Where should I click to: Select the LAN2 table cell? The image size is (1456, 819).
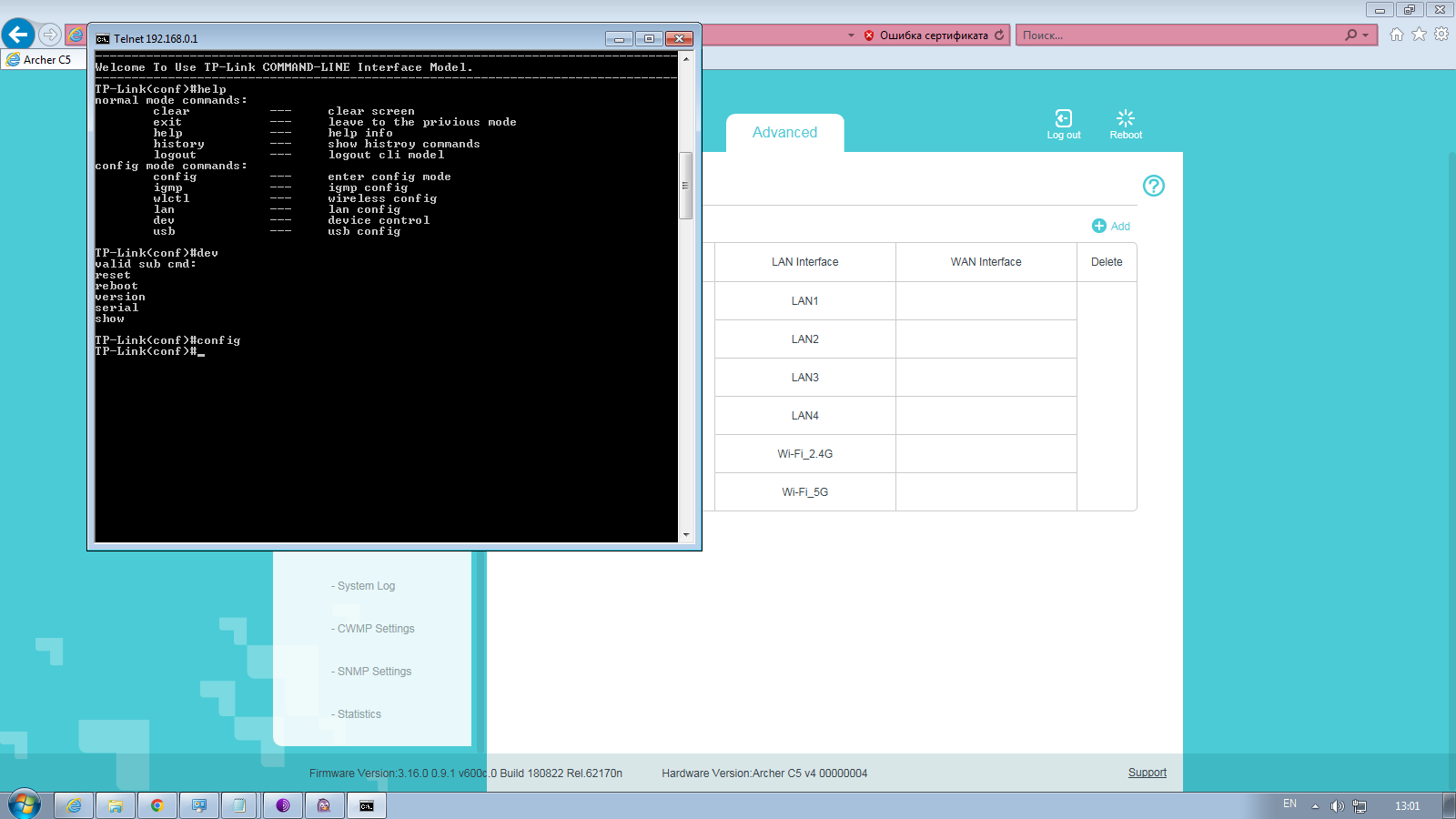(805, 339)
